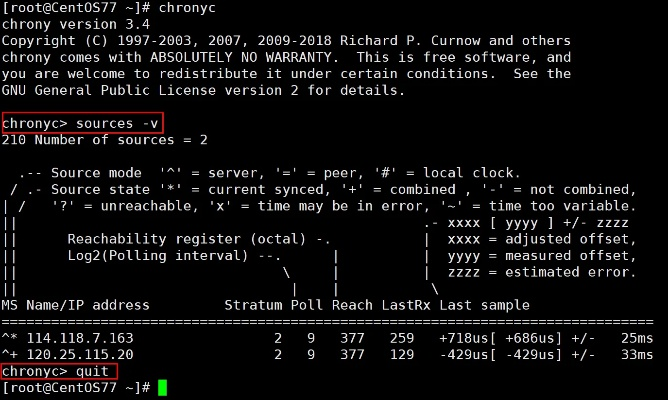Click the 'Source mode' legend text
This screenshot has height=400, width=668.
point(96,173)
